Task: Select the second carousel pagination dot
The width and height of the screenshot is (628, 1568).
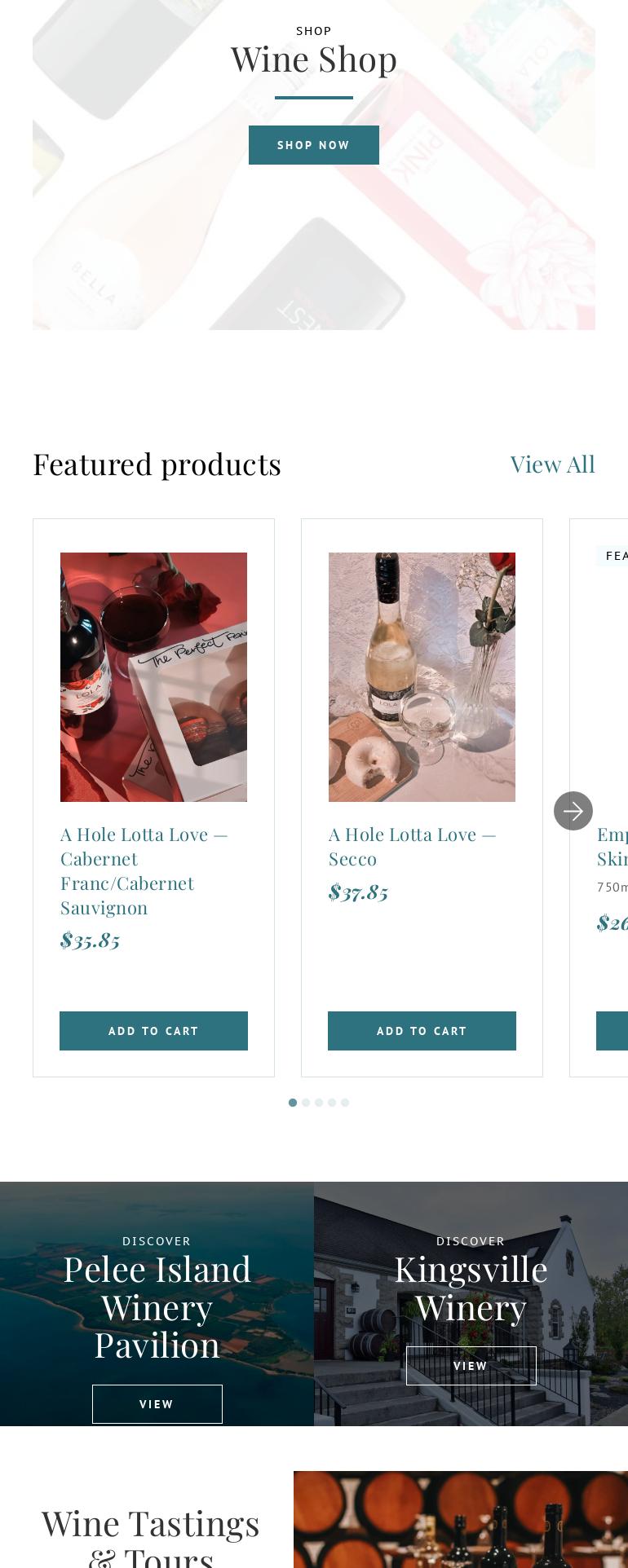Action: [x=306, y=1103]
